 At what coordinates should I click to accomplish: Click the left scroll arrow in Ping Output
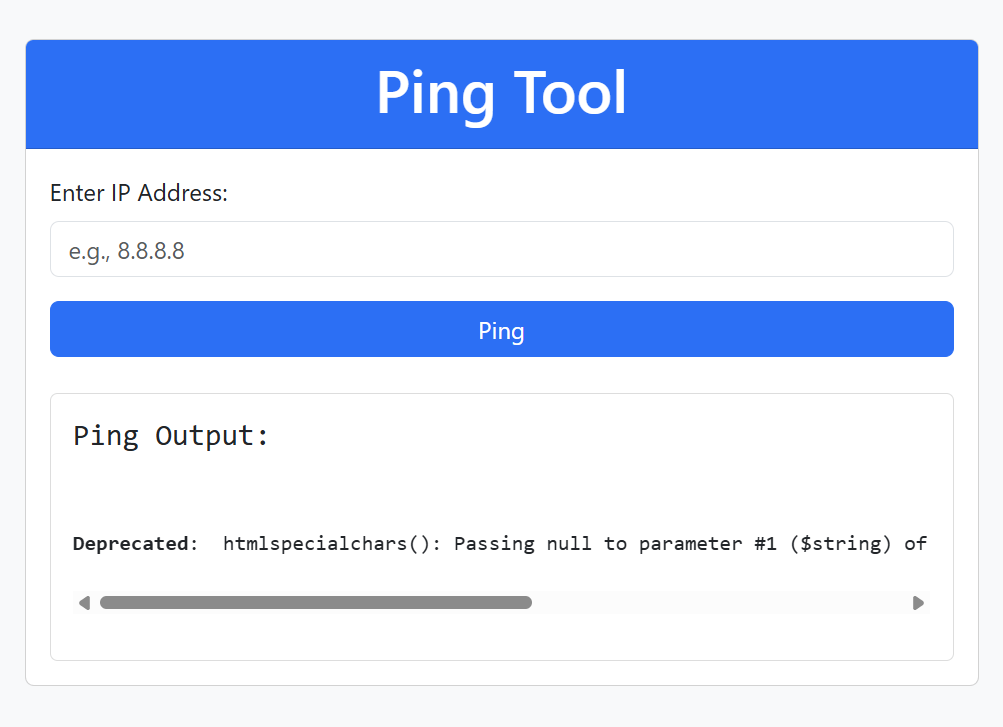84,603
